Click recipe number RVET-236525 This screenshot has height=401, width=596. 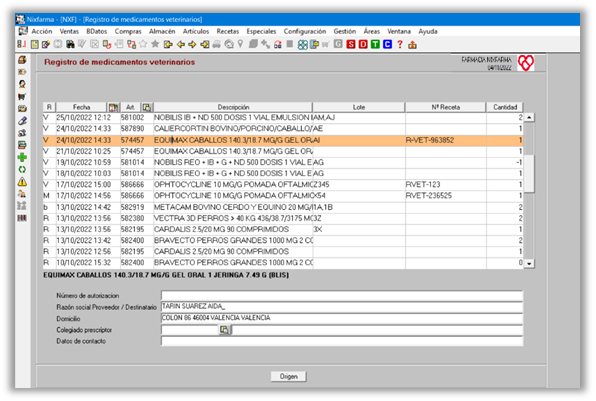tap(429, 196)
